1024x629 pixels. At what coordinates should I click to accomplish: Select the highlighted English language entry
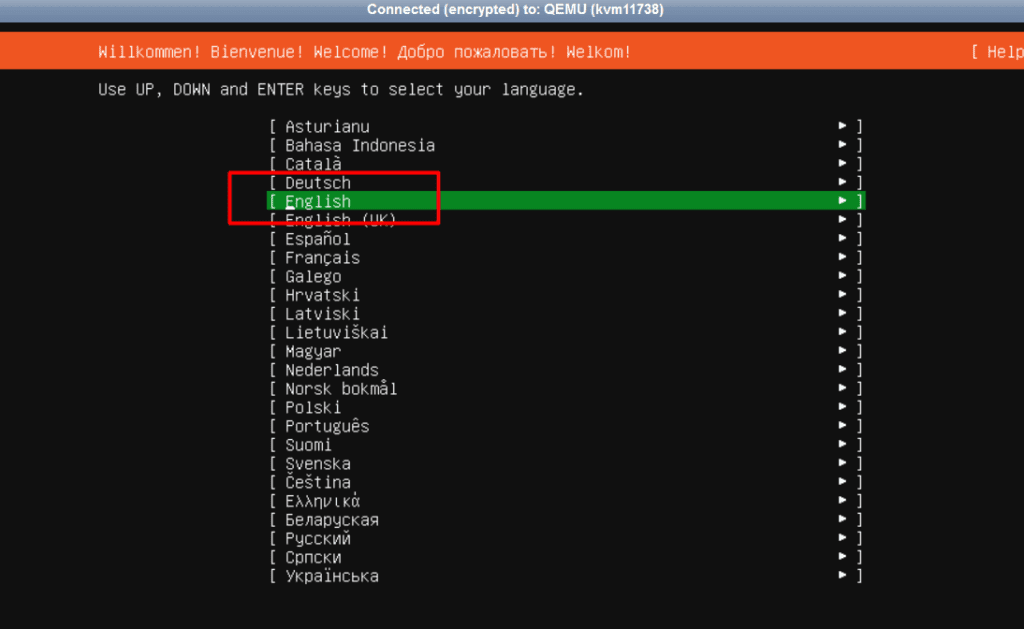coord(318,202)
